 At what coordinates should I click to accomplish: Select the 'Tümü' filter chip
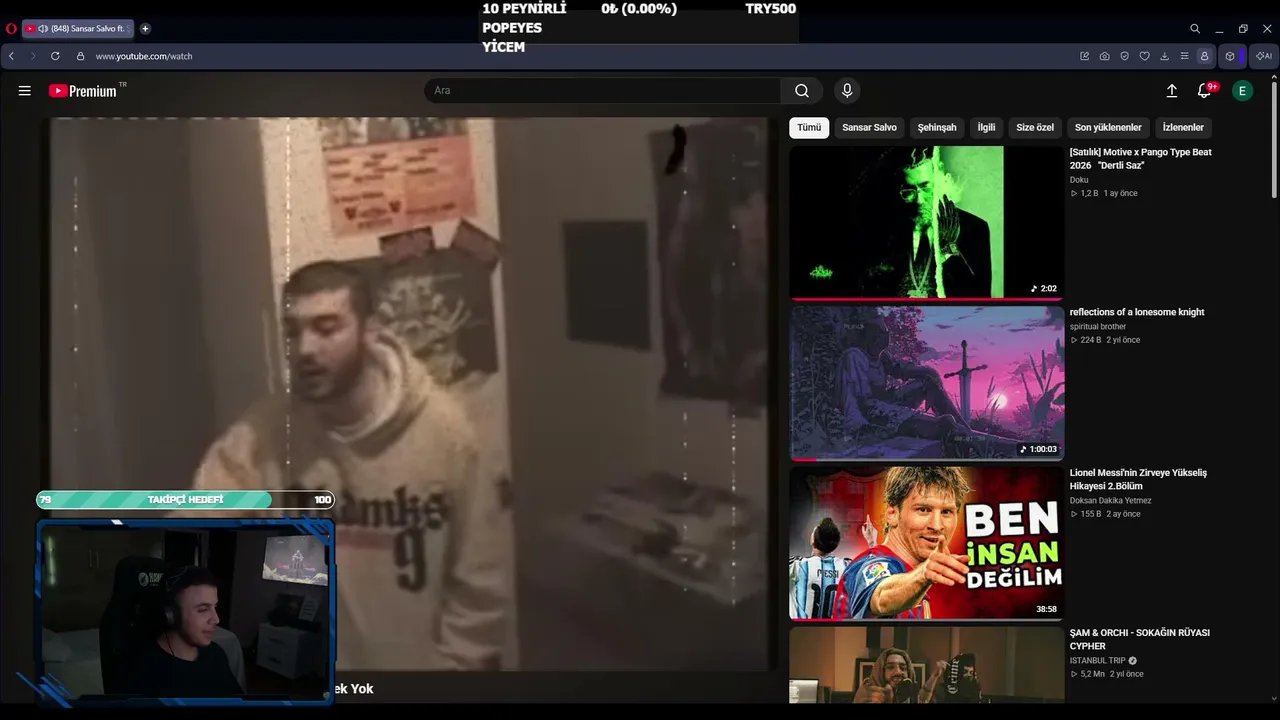809,128
